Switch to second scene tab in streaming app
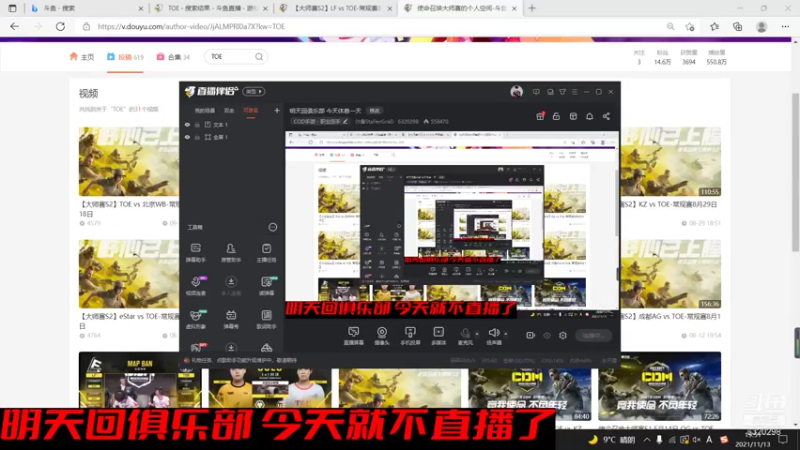The height and width of the screenshot is (450, 800). pyautogui.click(x=229, y=110)
